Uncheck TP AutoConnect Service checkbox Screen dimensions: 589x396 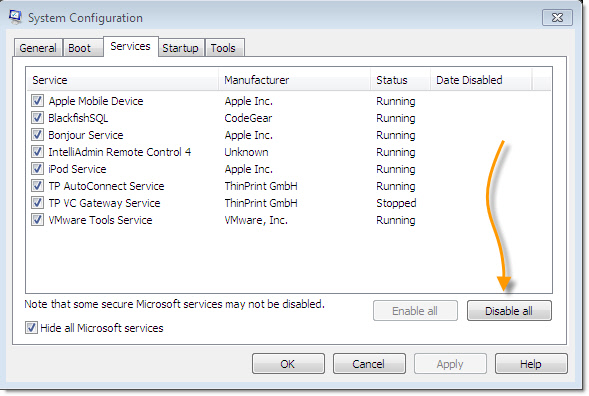click(37, 186)
